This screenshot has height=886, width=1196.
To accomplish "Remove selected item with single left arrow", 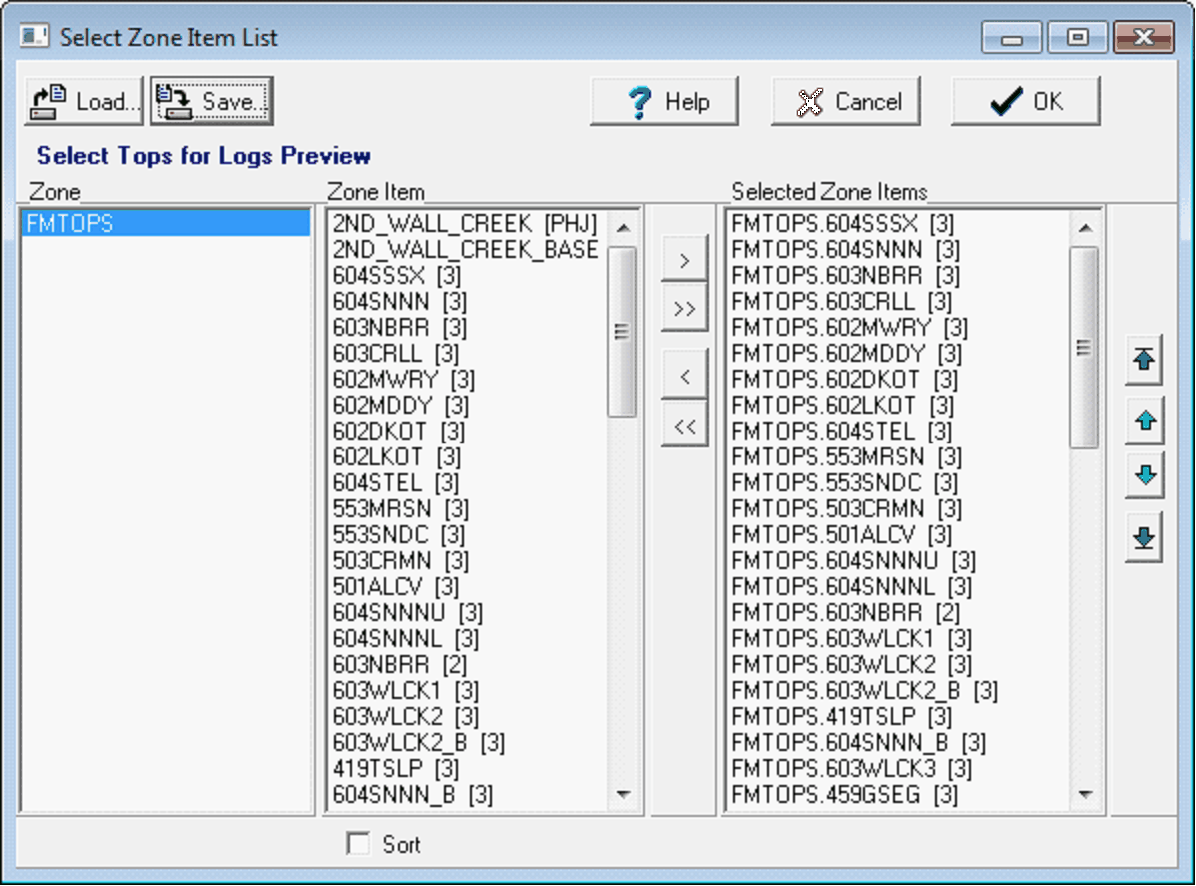I will coord(684,377).
